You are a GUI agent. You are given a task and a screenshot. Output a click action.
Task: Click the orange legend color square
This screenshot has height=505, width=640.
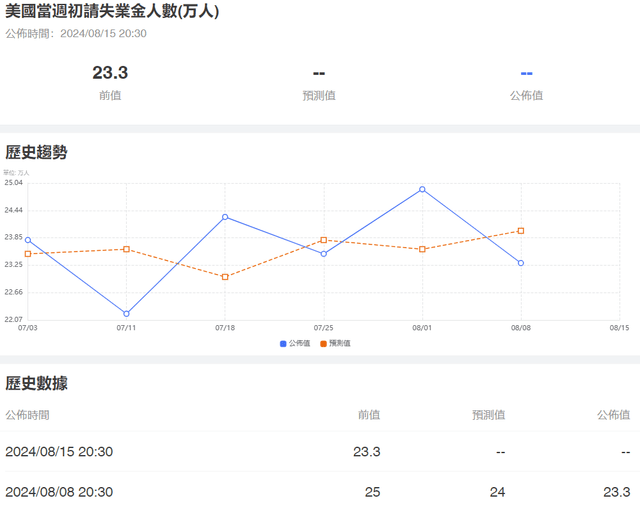(324, 343)
